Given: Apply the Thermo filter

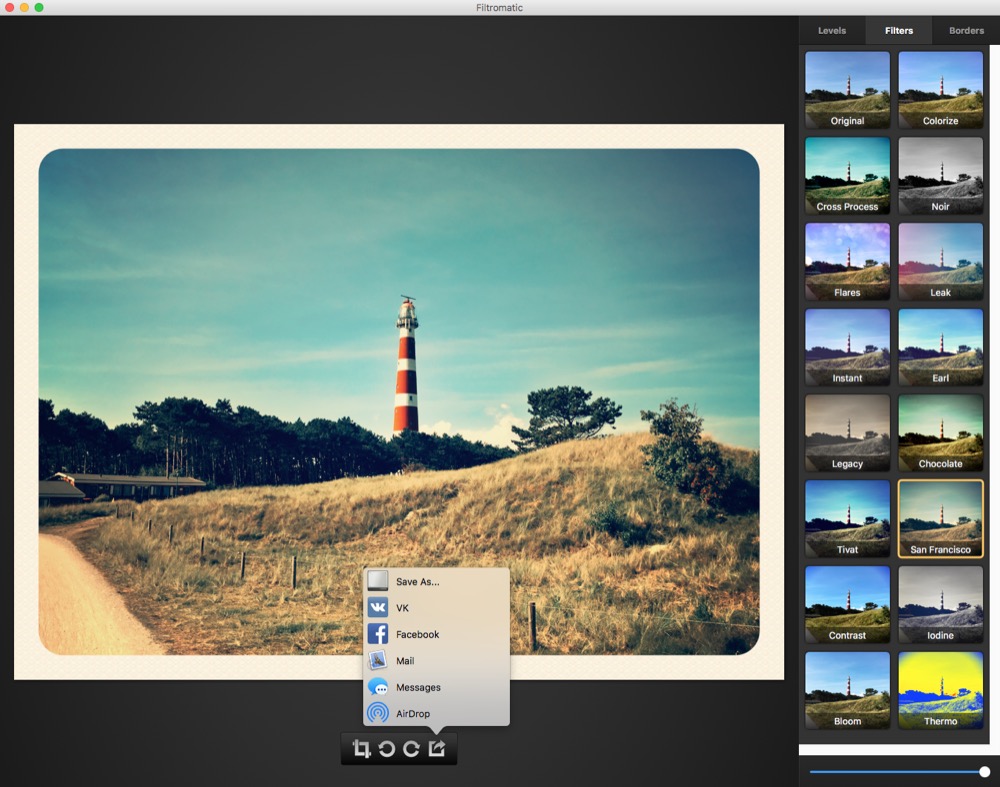Looking at the screenshot, I should tap(940, 690).
